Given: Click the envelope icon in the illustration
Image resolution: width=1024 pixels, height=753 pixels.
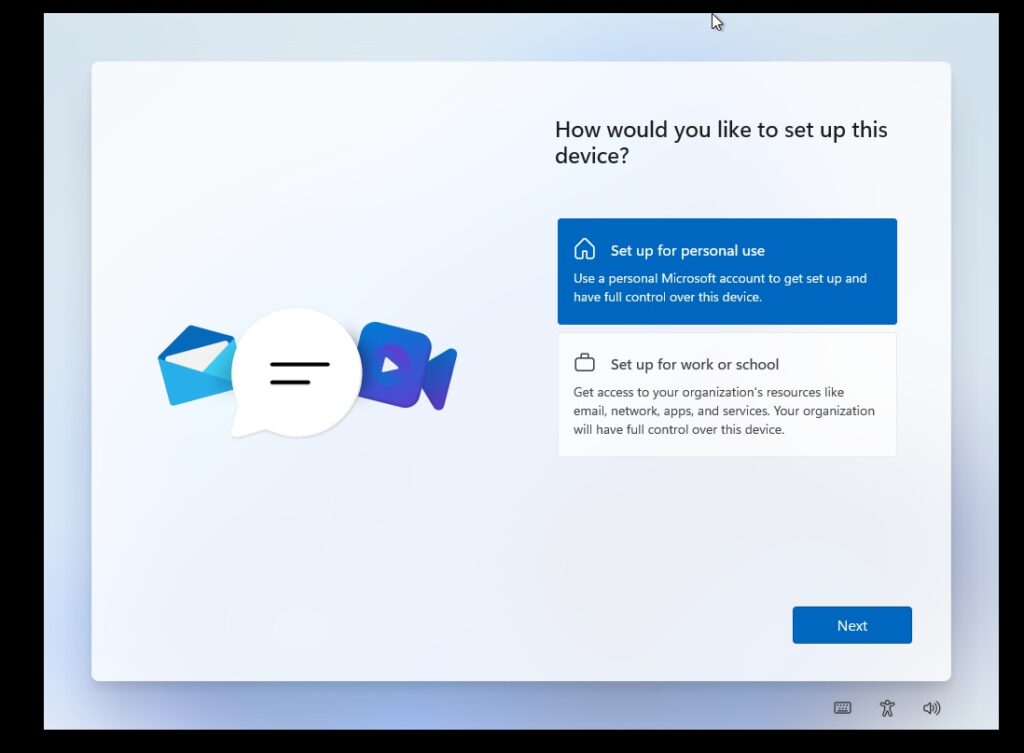Looking at the screenshot, I should [x=196, y=367].
